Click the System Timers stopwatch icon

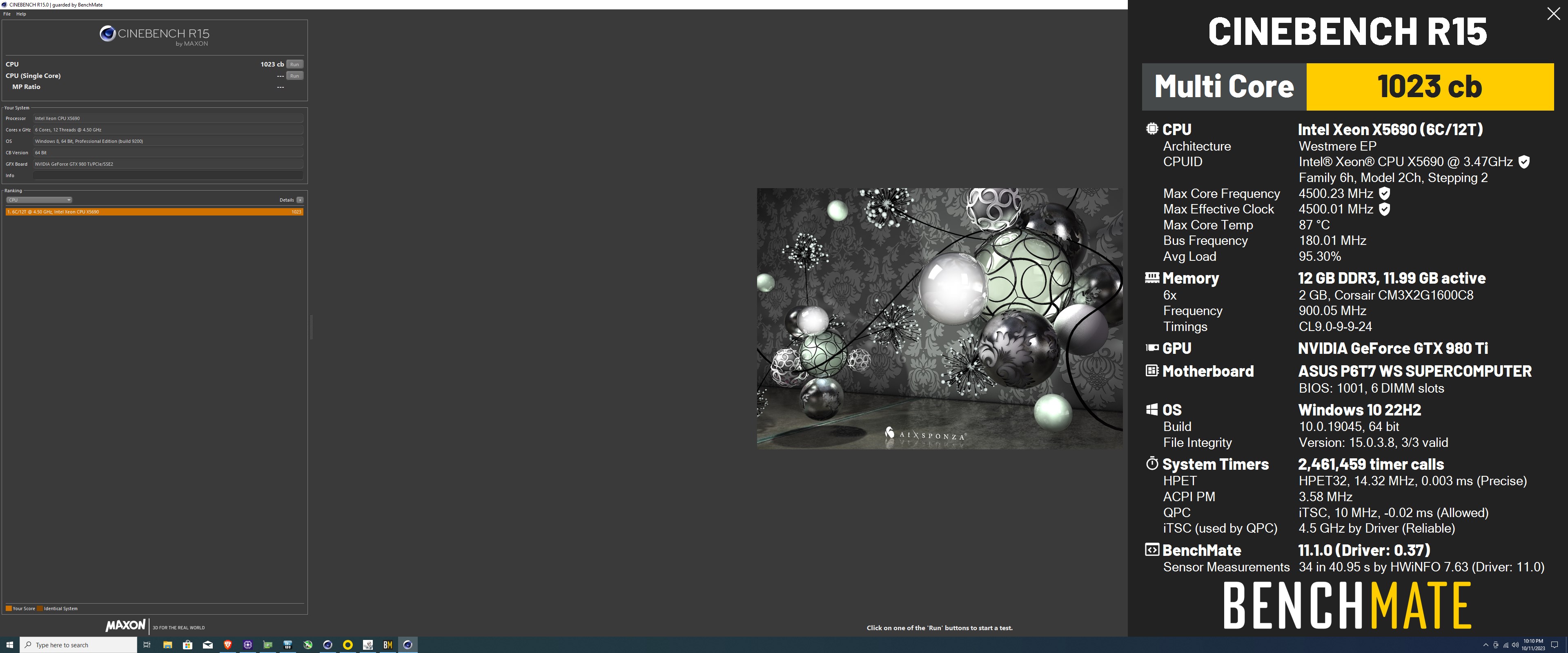[x=1151, y=463]
